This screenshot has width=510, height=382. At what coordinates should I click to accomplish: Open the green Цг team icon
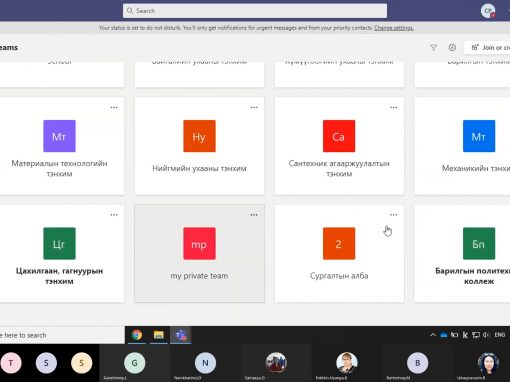(x=59, y=243)
